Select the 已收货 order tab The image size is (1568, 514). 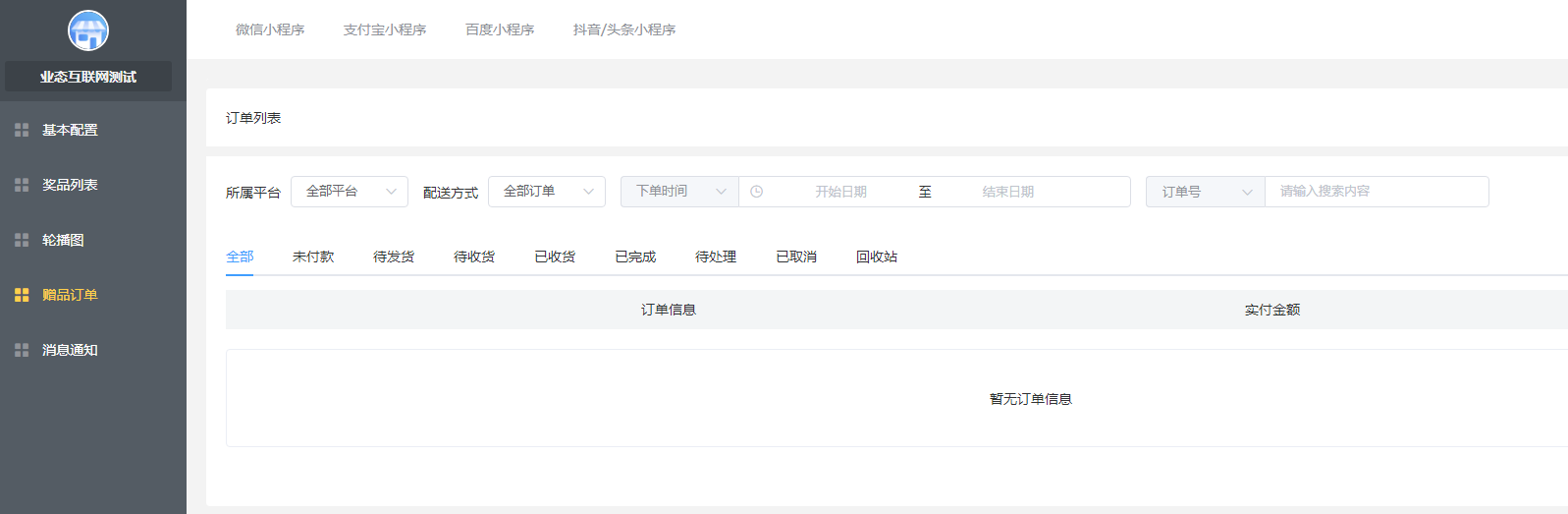point(555,257)
